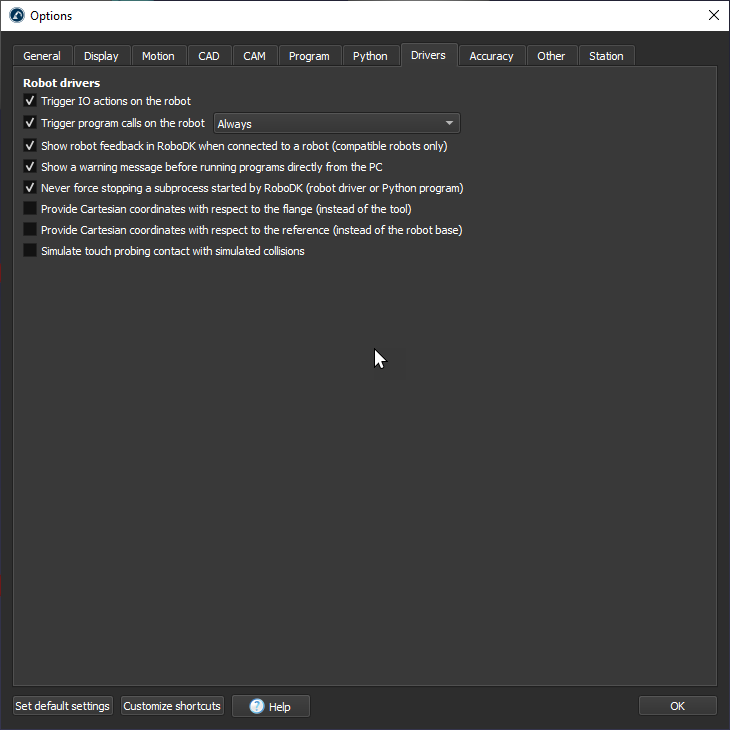Close the Options dialog window
Image resolution: width=730 pixels, height=730 pixels.
point(713,15)
